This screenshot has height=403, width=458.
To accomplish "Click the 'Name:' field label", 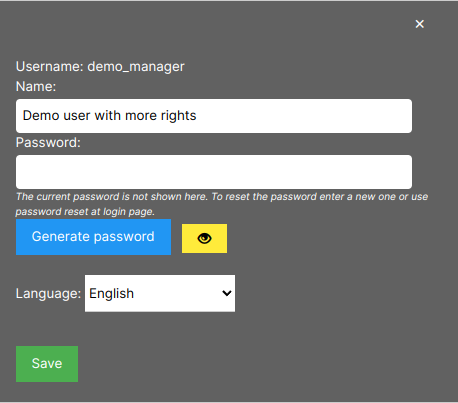I will (36, 87).
